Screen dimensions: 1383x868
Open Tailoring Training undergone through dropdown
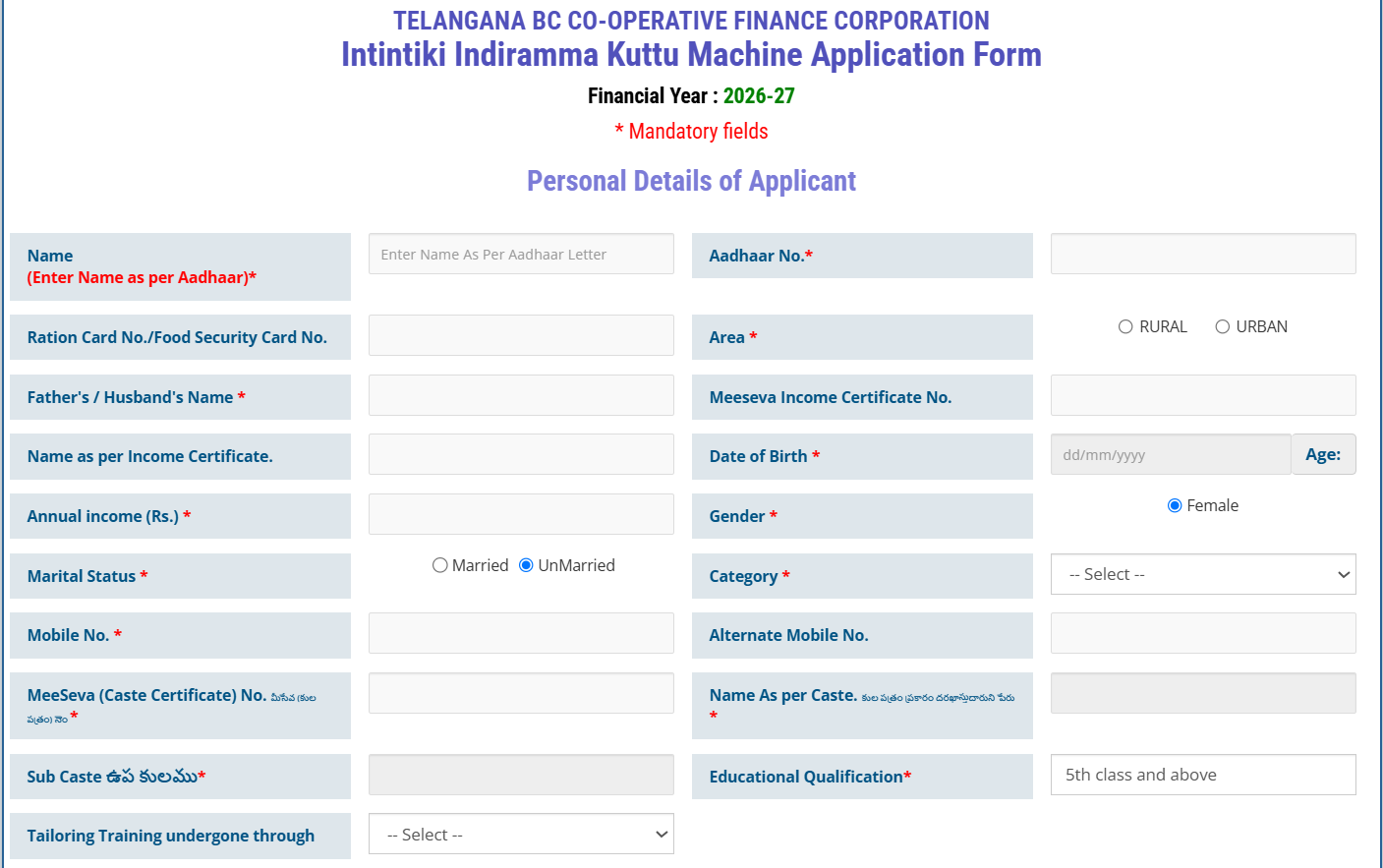(x=521, y=834)
